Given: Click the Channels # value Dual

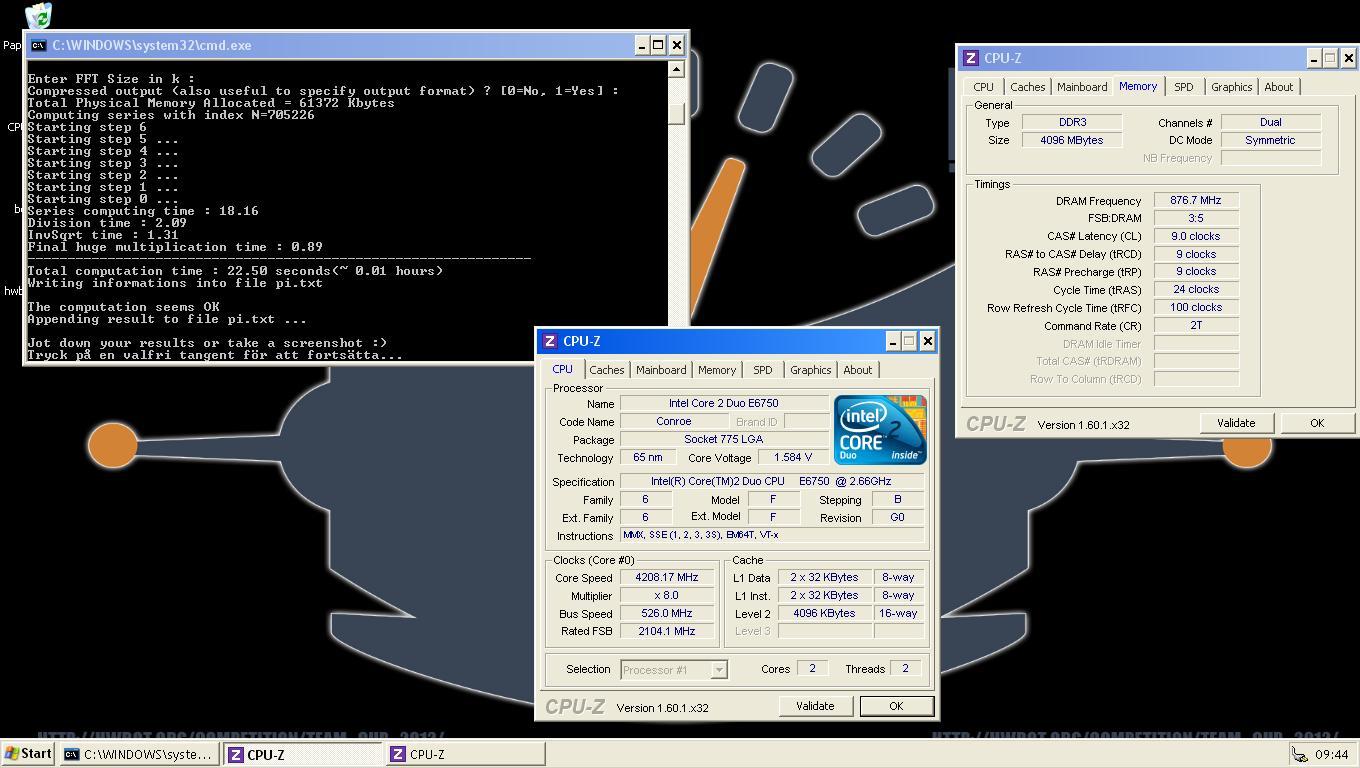Looking at the screenshot, I should point(1271,122).
